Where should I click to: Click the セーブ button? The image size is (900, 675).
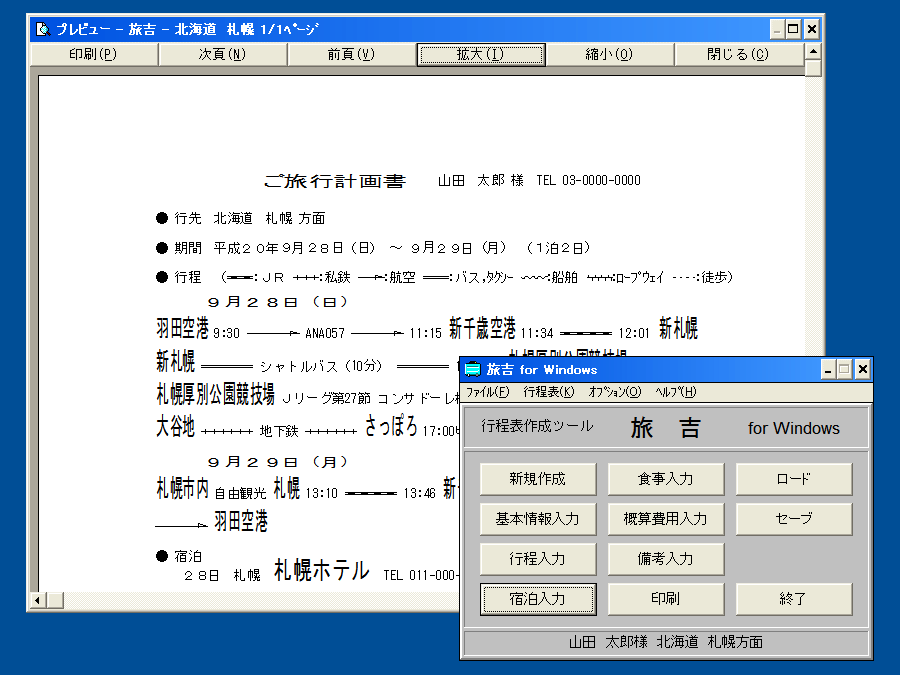(794, 519)
